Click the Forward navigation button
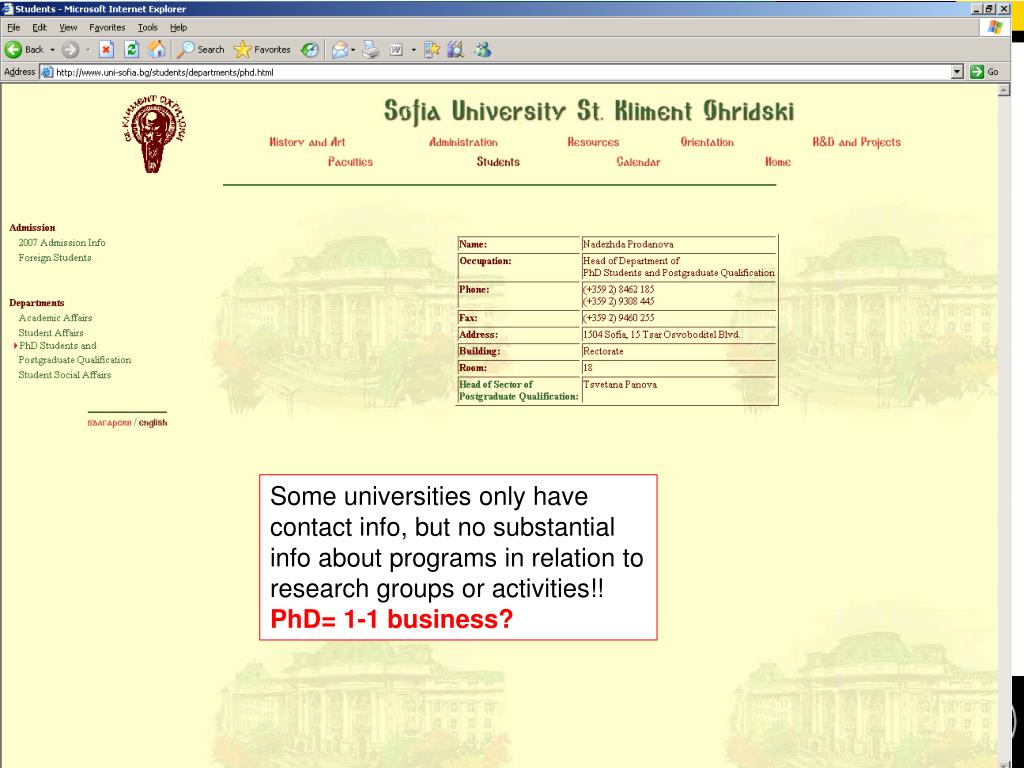 tap(70, 50)
